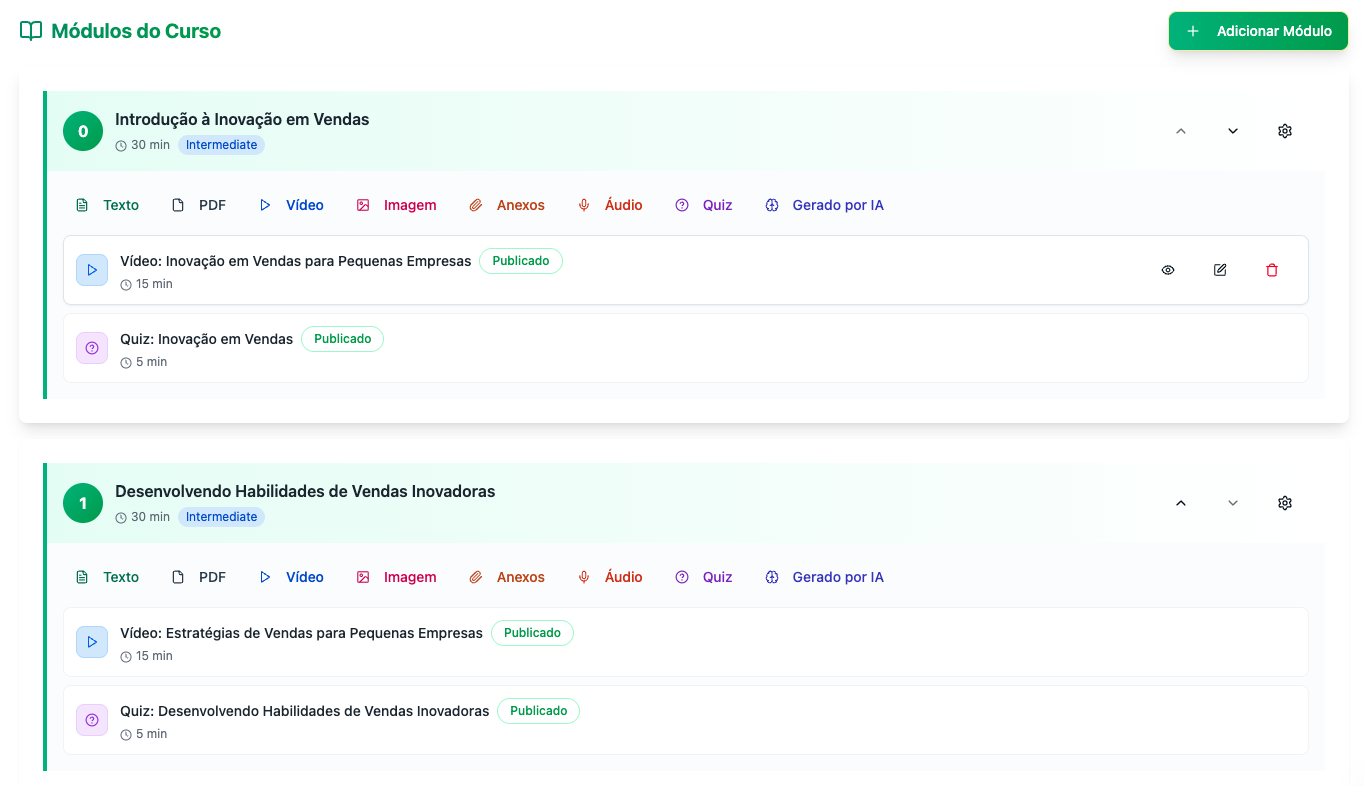Preview video lesson with the eye icon

(1168, 270)
